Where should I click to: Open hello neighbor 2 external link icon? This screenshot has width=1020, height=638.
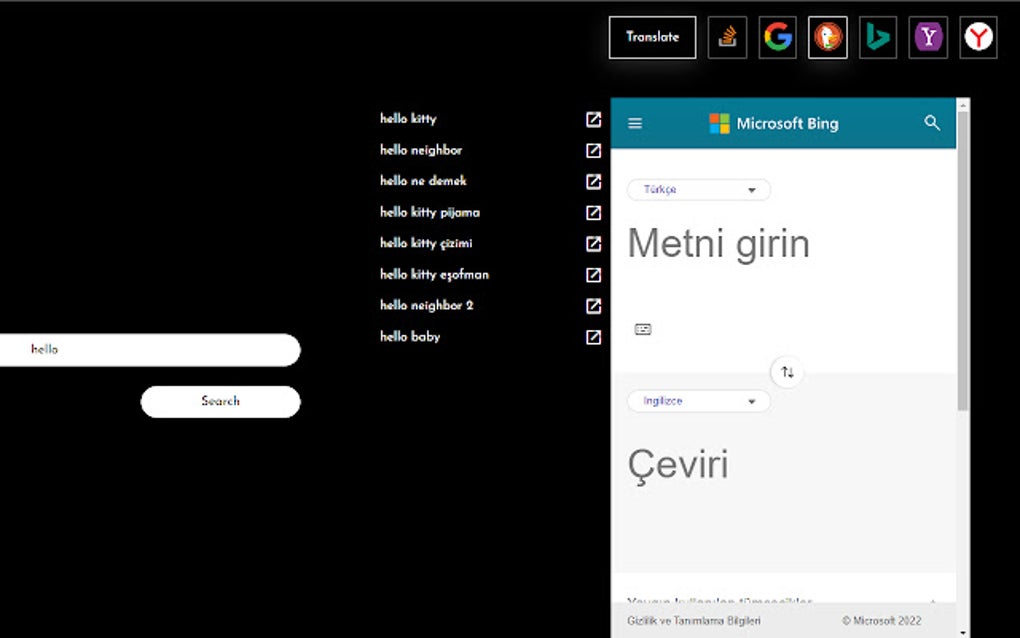593,306
